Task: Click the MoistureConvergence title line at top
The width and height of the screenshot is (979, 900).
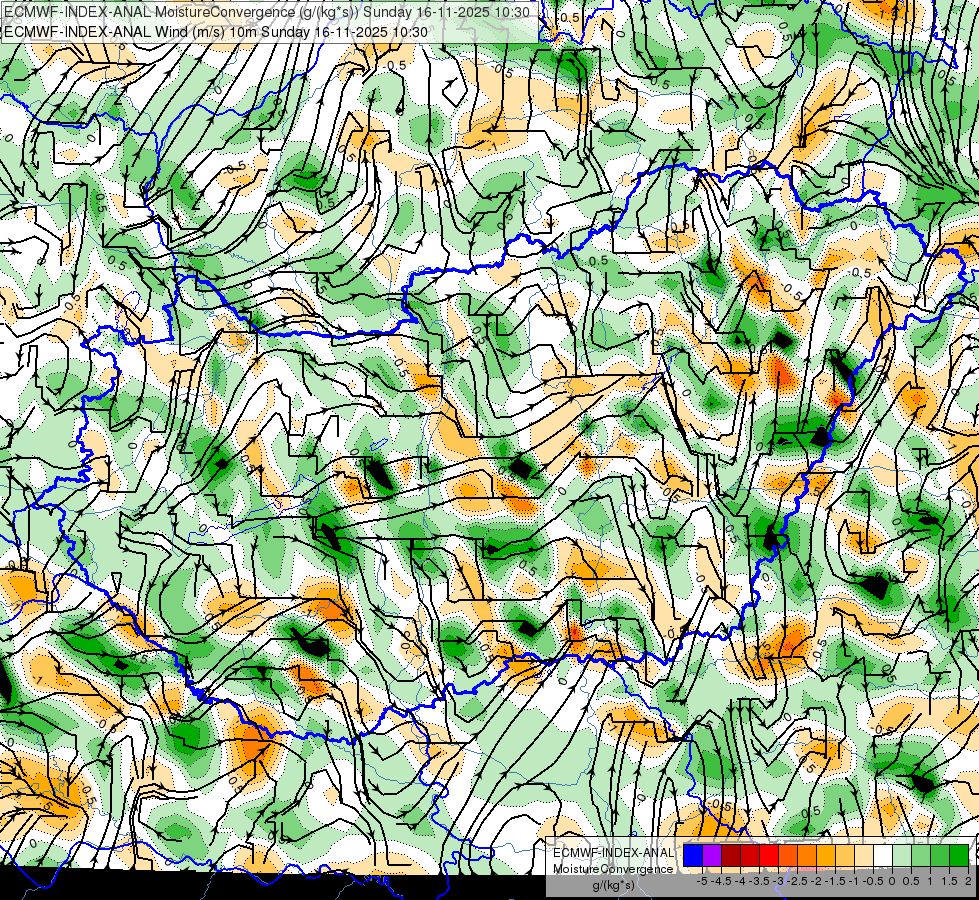Action: (267, 12)
